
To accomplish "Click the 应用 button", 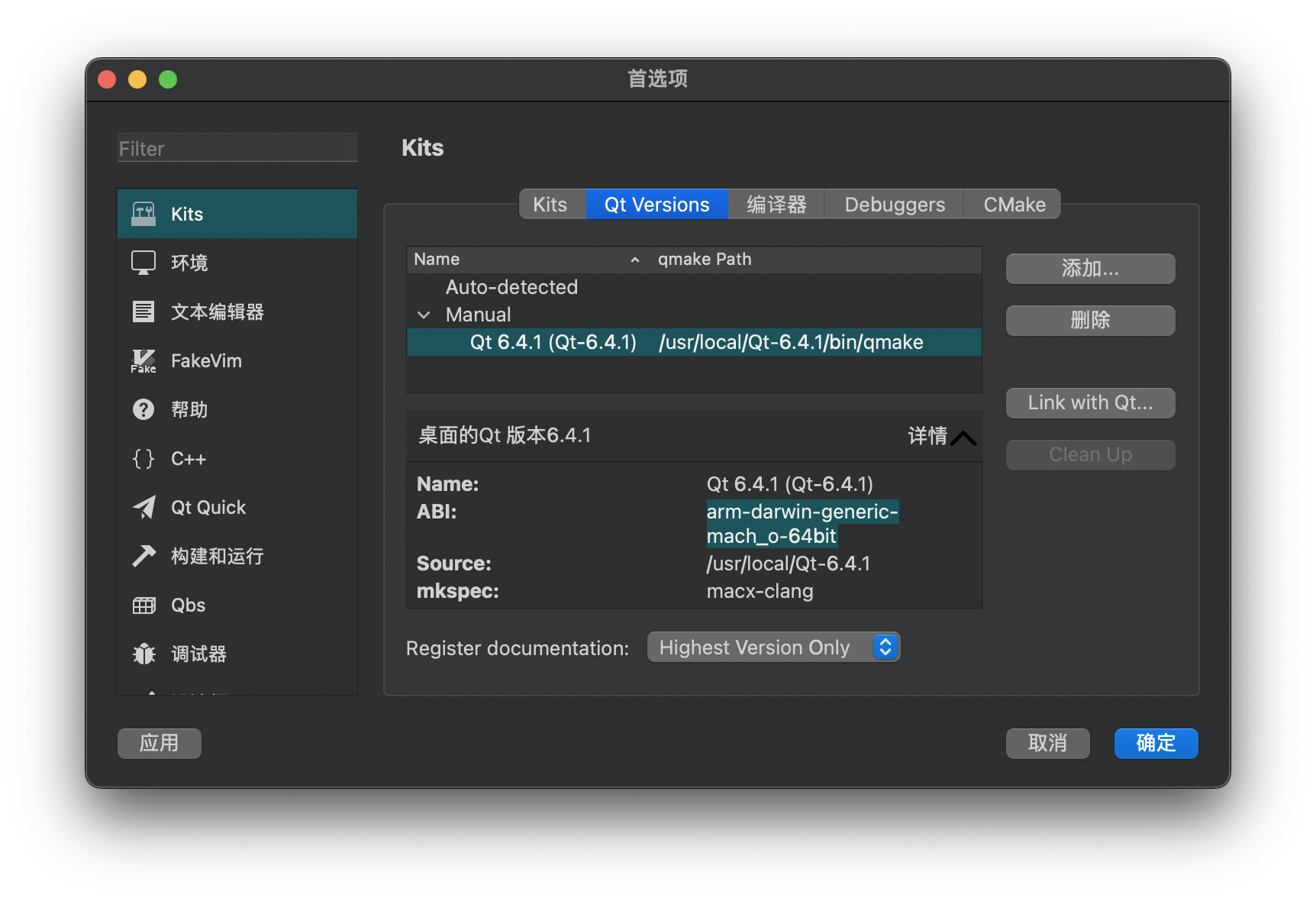I will click(160, 744).
